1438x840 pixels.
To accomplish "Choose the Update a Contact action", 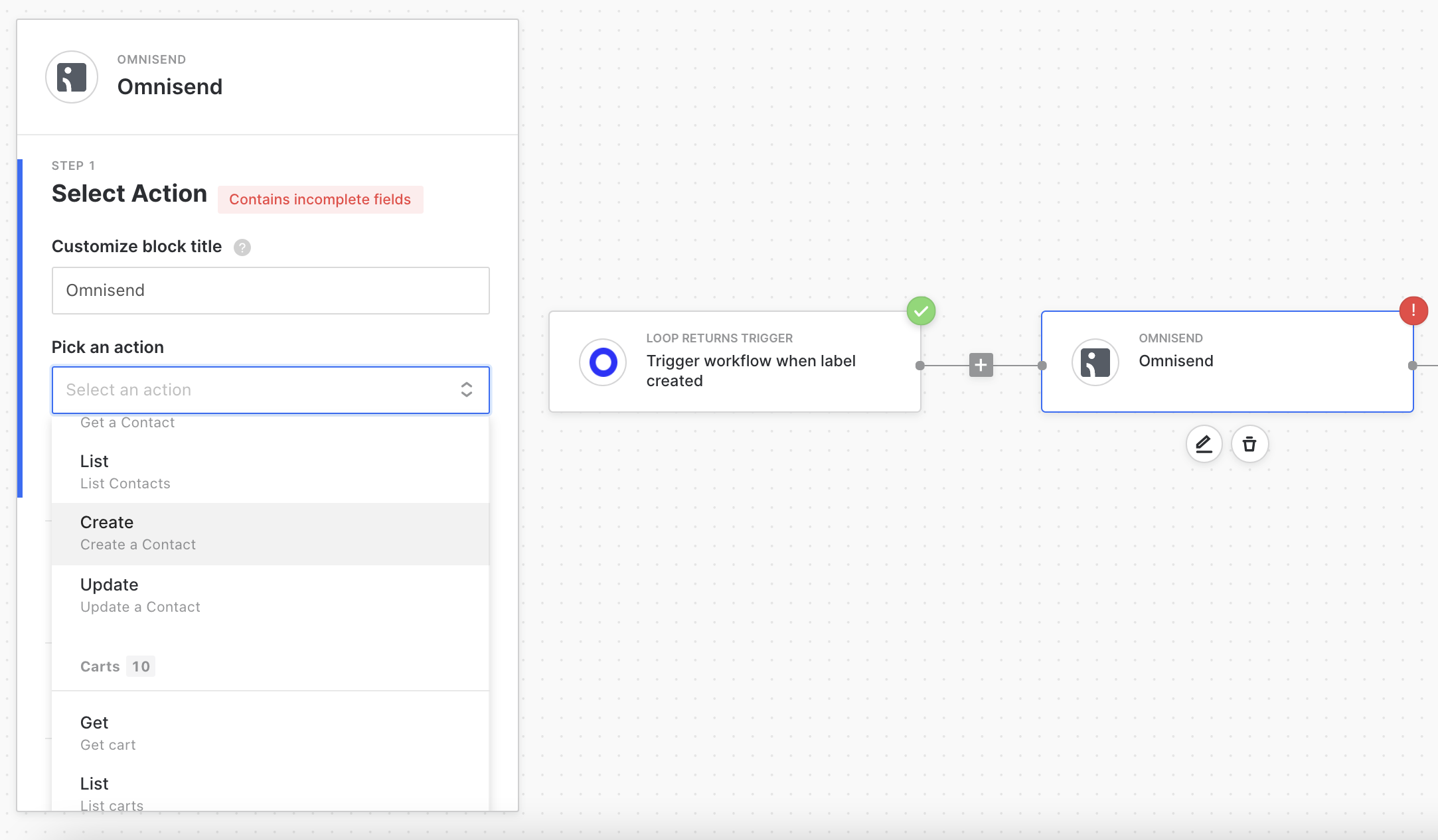I will click(x=271, y=595).
